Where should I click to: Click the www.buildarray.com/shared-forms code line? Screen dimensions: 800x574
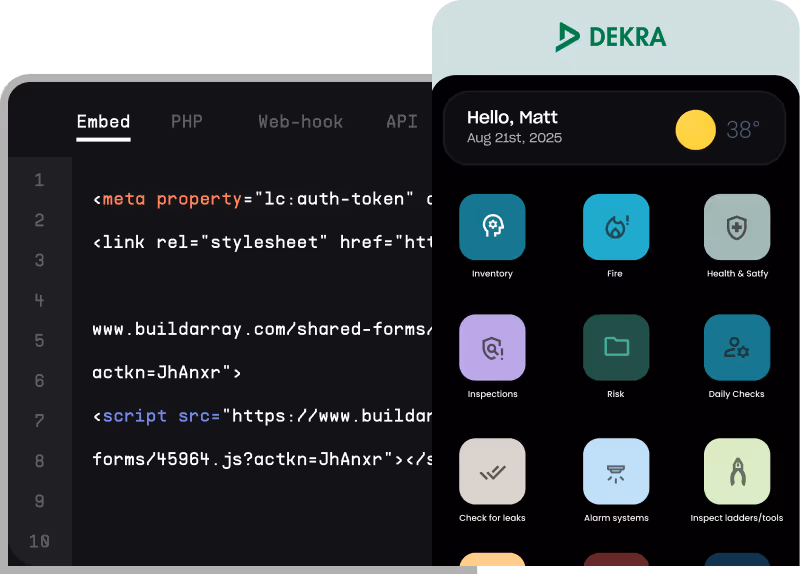(262, 329)
